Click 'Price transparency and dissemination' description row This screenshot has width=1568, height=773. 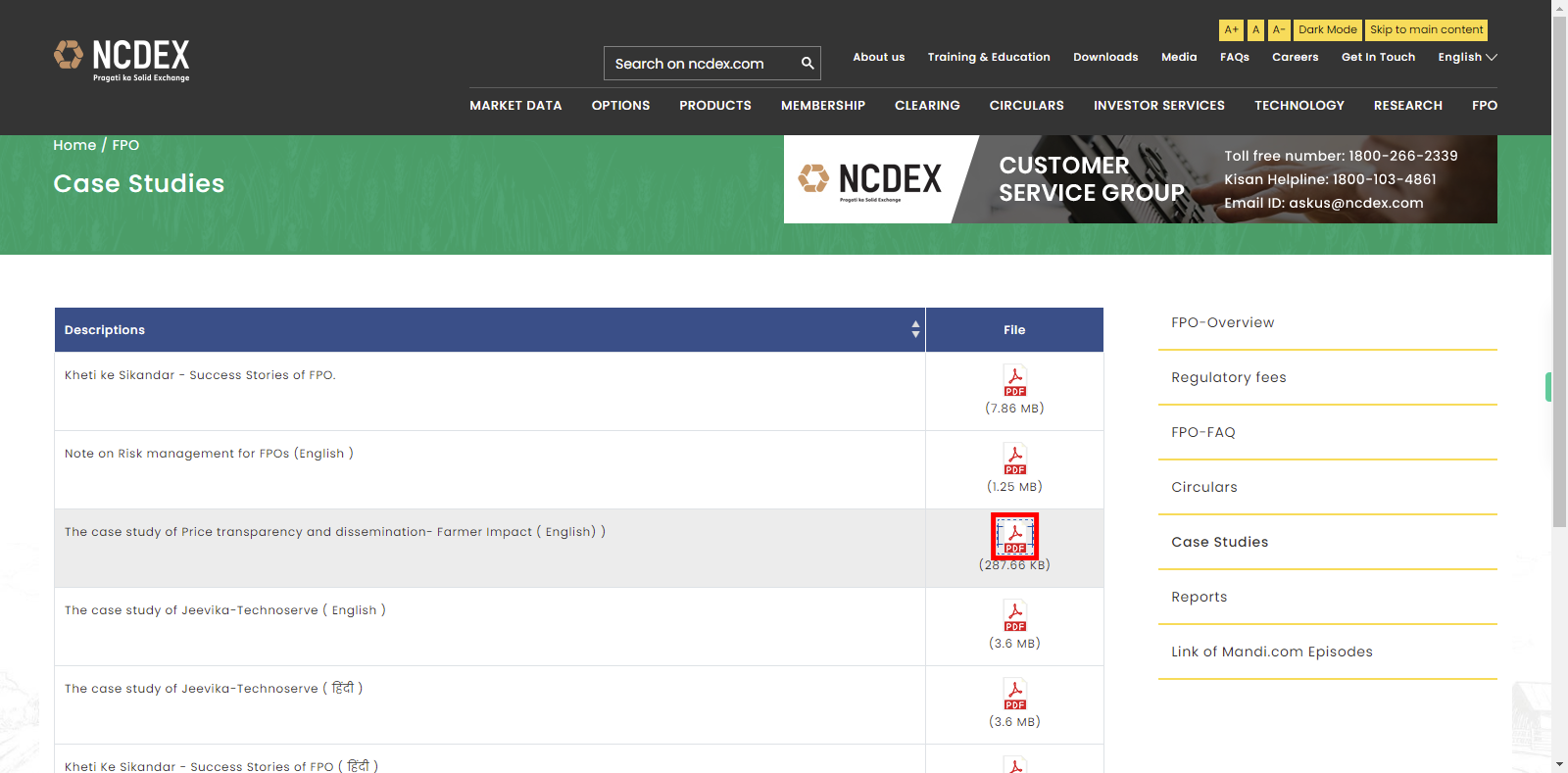(x=335, y=532)
